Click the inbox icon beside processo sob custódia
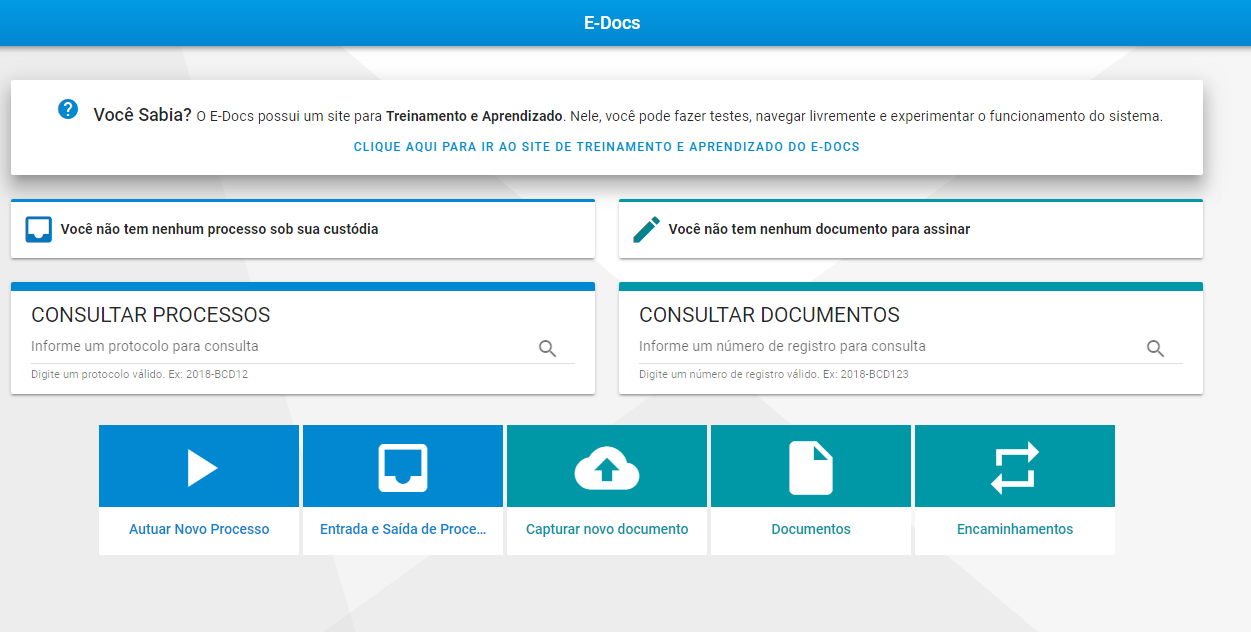The height and width of the screenshot is (632, 1251). [x=38, y=228]
